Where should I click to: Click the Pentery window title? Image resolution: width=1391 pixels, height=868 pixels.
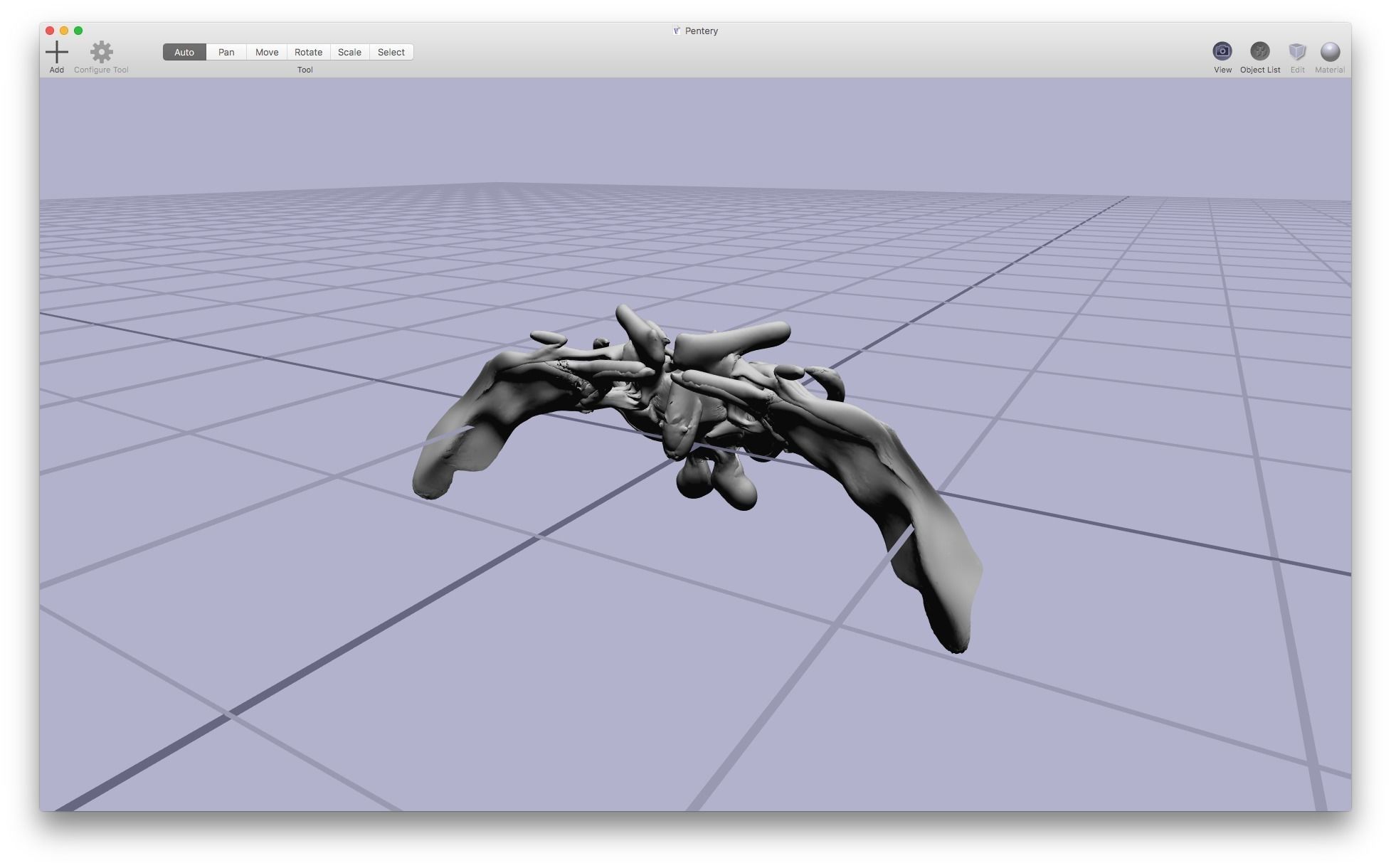click(701, 31)
